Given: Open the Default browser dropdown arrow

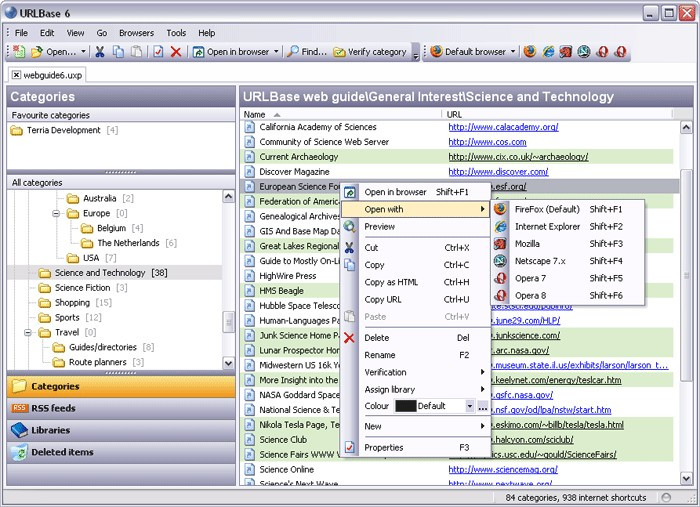Looking at the screenshot, I should [513, 52].
